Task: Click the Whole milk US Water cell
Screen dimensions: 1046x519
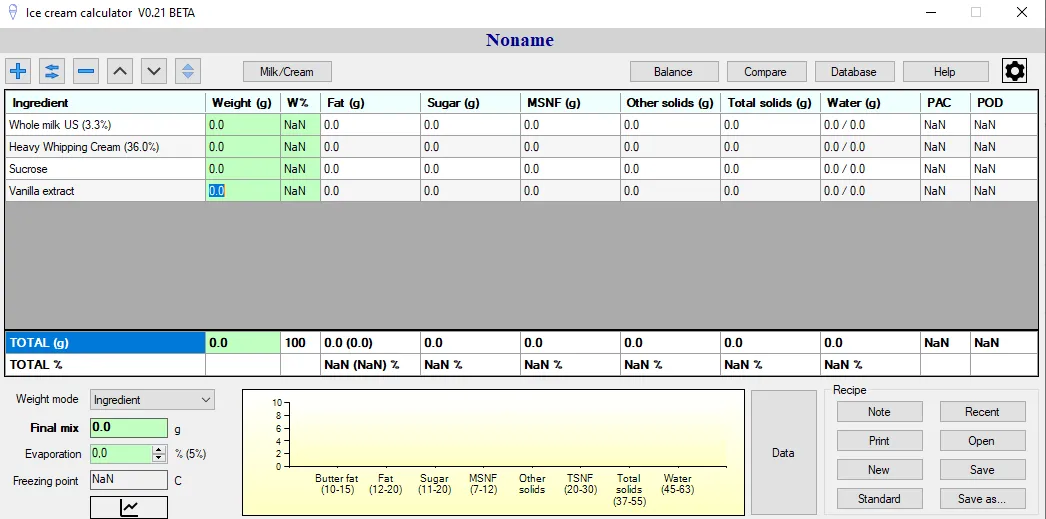Action: 871,125
